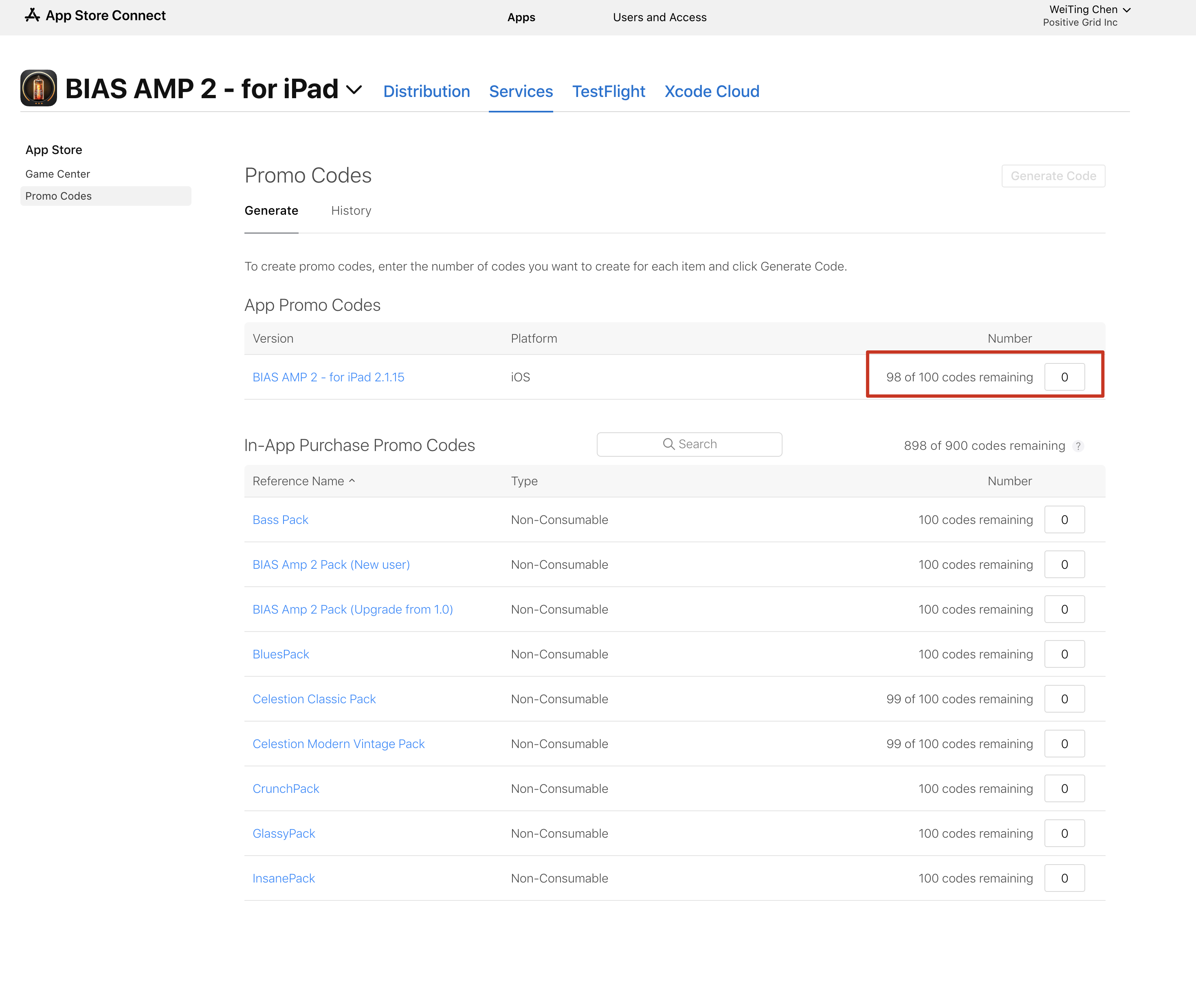Viewport: 1196px width, 1008px height.
Task: Select the Services tab
Action: point(521,91)
